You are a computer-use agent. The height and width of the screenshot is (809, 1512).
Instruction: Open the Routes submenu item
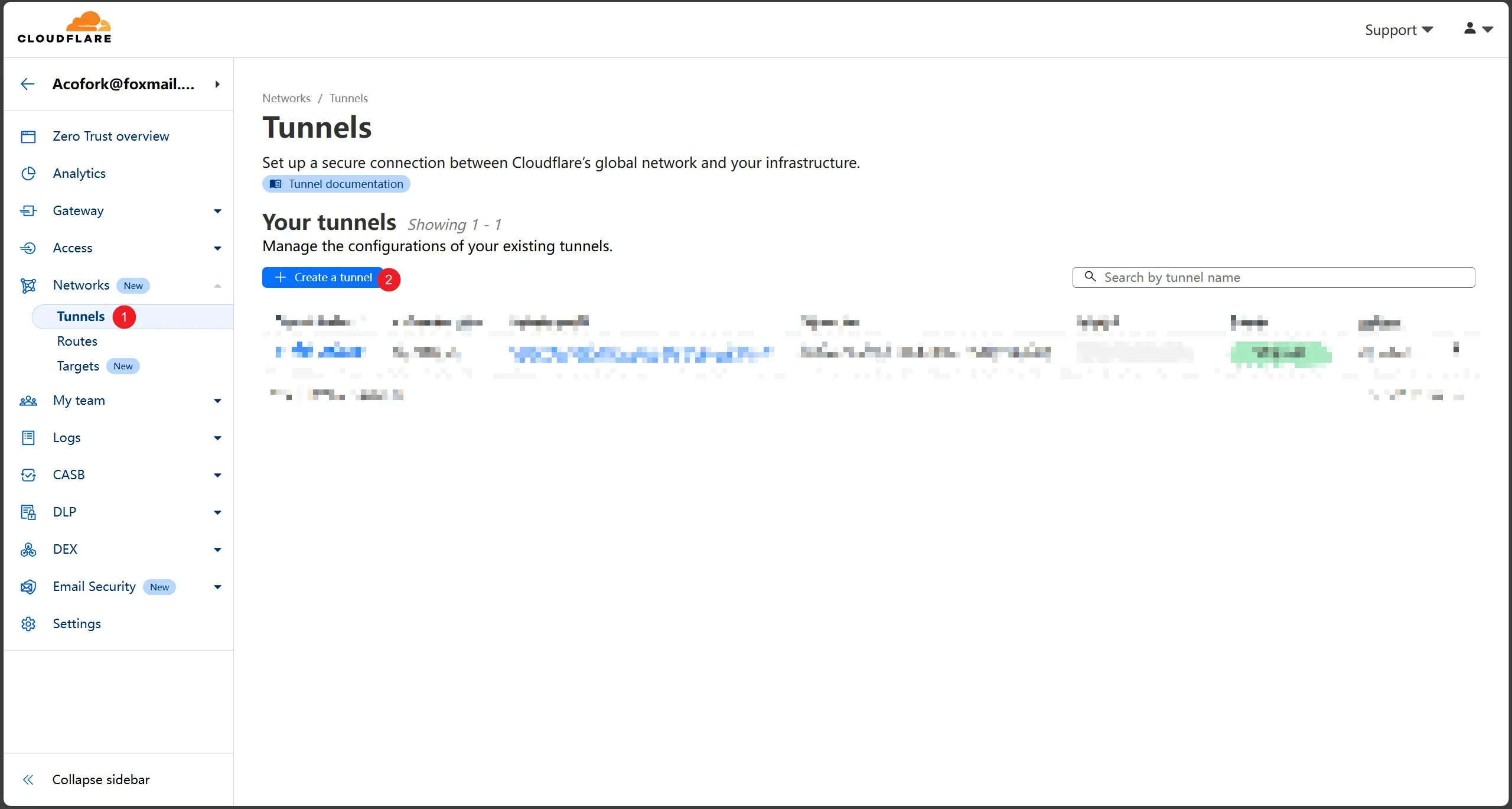pos(77,341)
